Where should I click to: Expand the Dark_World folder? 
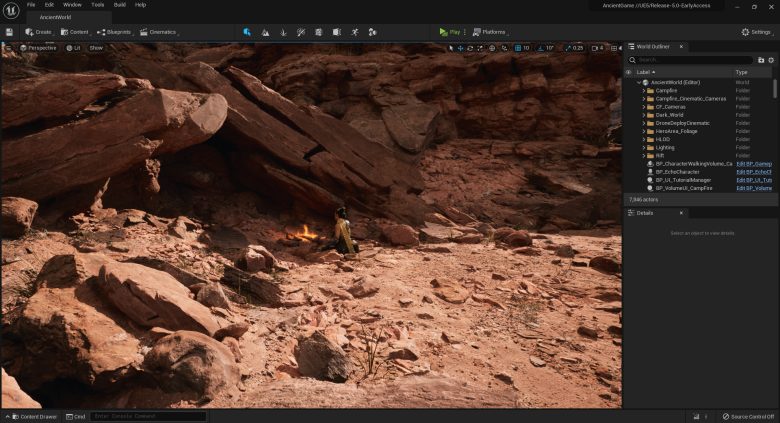coord(643,115)
